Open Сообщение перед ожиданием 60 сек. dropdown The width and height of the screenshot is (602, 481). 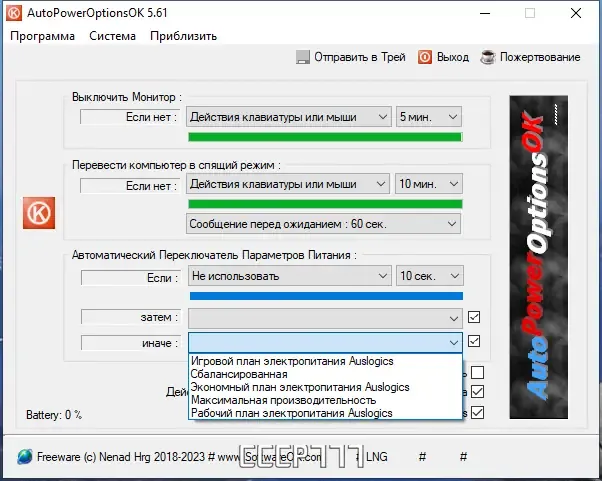click(x=323, y=224)
